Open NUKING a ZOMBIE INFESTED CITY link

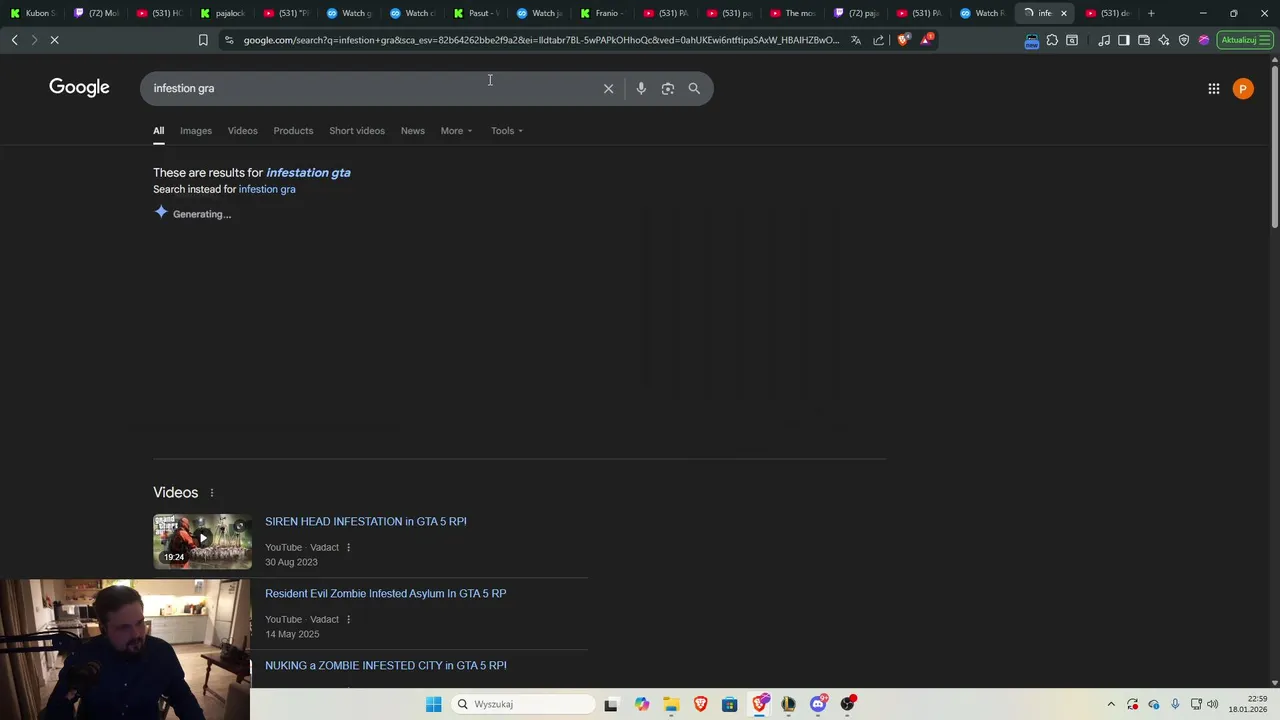tap(386, 666)
